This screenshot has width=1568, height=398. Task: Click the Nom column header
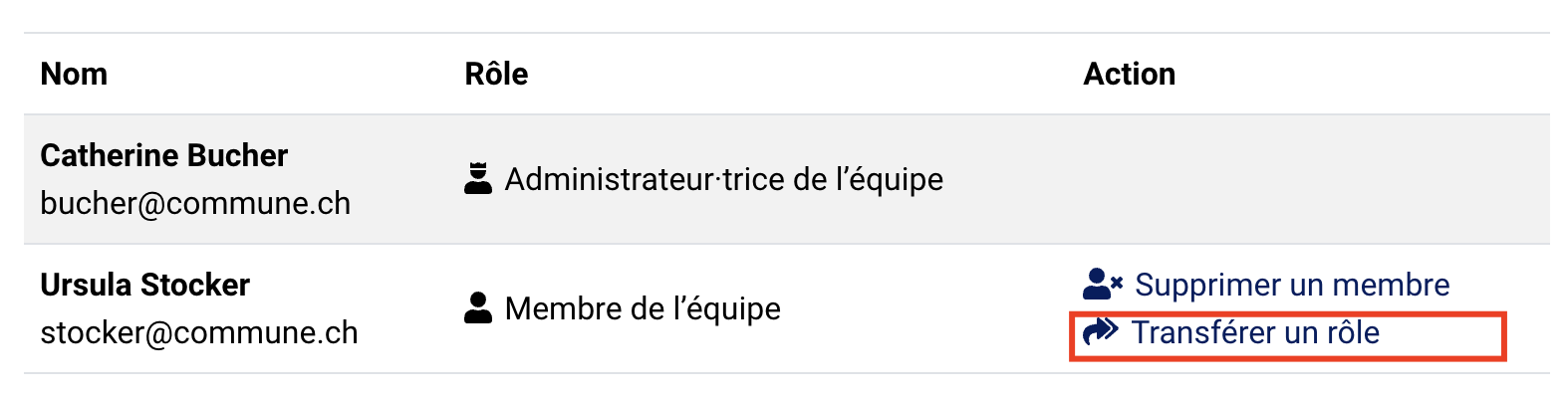(x=74, y=74)
